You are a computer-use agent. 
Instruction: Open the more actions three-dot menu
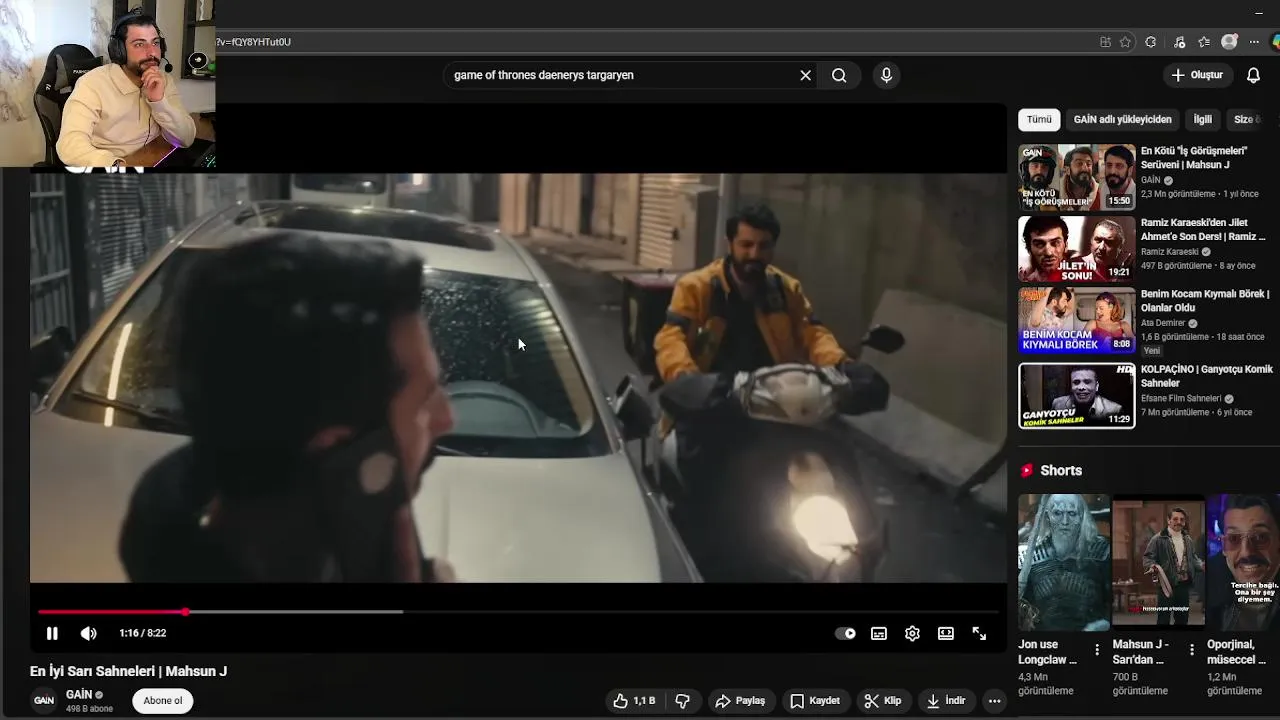tap(994, 701)
